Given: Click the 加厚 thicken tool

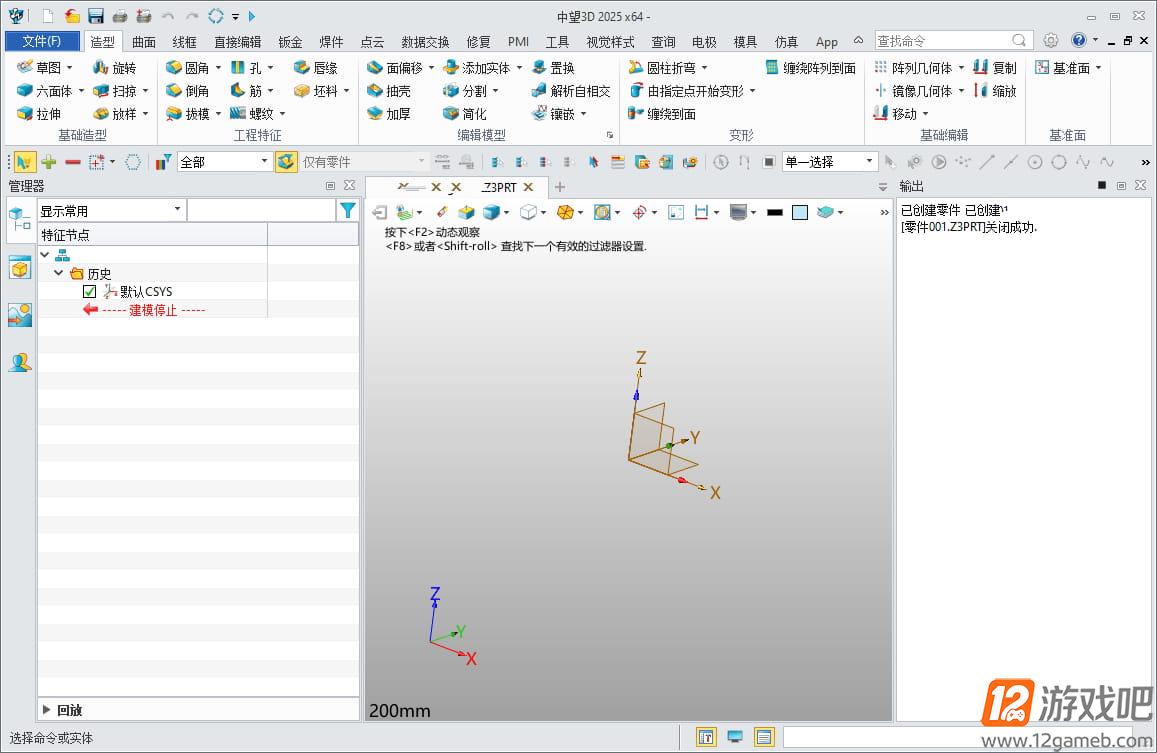Looking at the screenshot, I should point(389,114).
